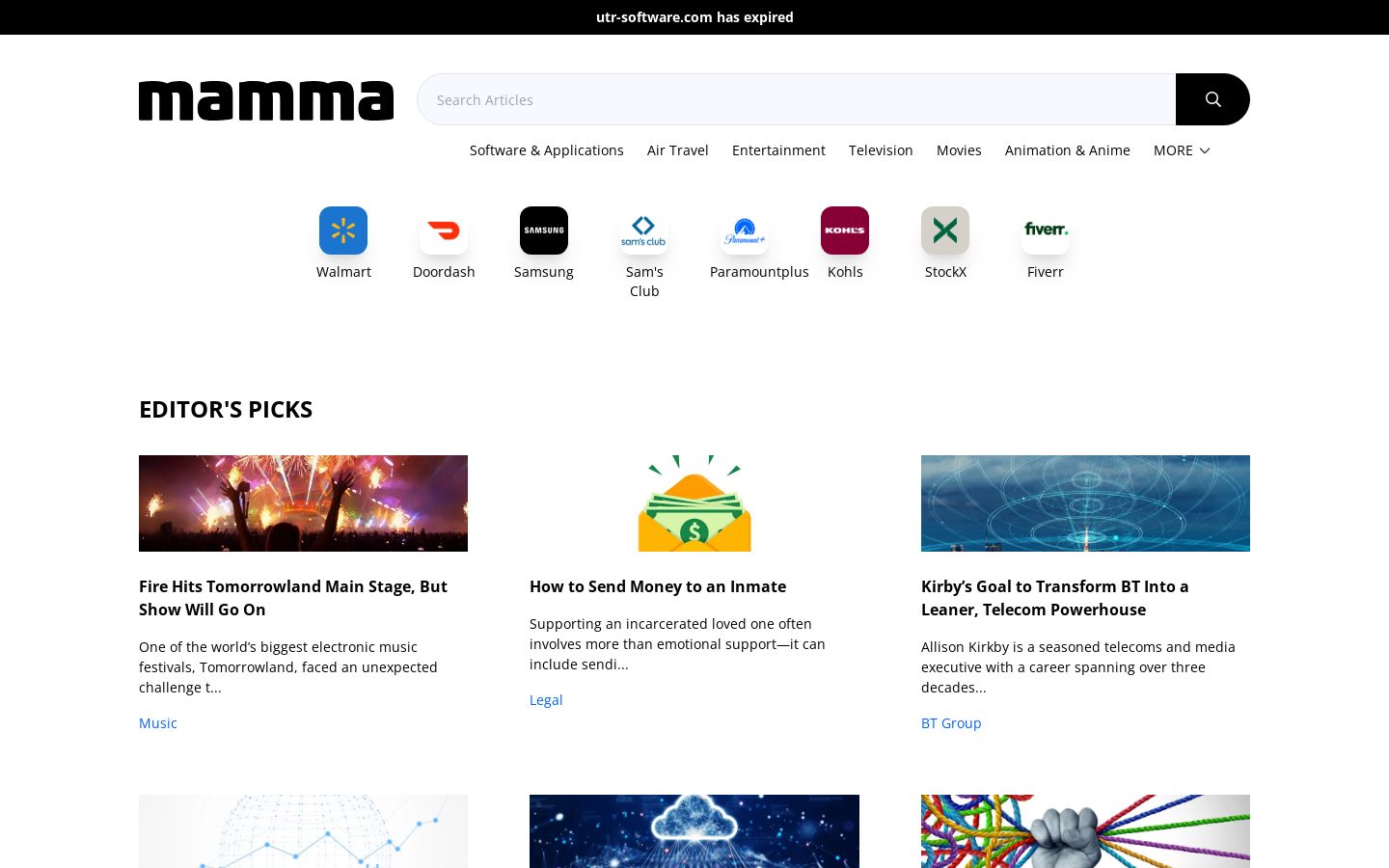Click the Samsung label text
The height and width of the screenshot is (868, 1389).
pyautogui.click(x=544, y=272)
